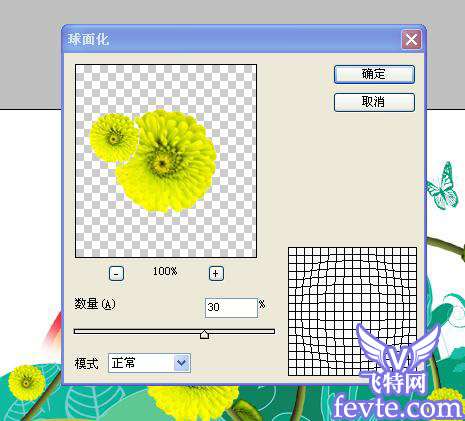Click the spherize grid wireframe diagram
The height and width of the screenshot is (421, 465).
(x=352, y=311)
